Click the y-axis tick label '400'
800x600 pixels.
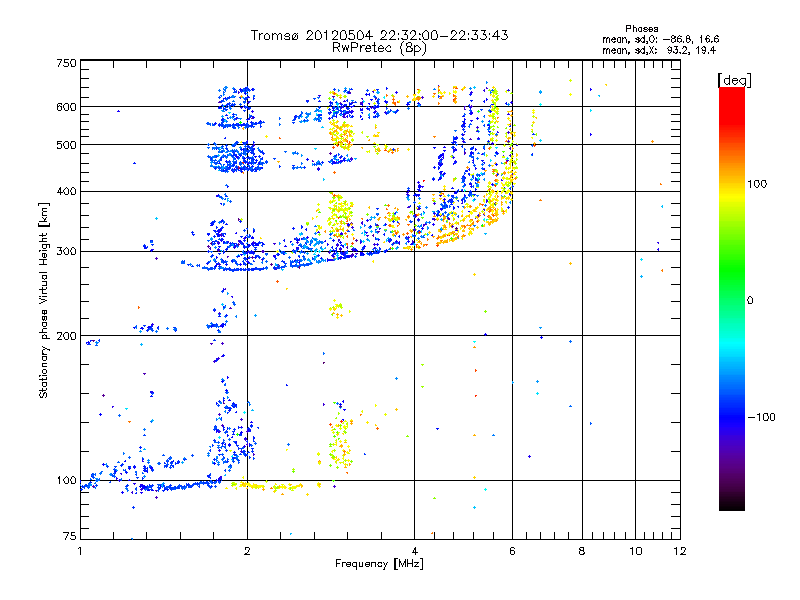(x=66, y=191)
